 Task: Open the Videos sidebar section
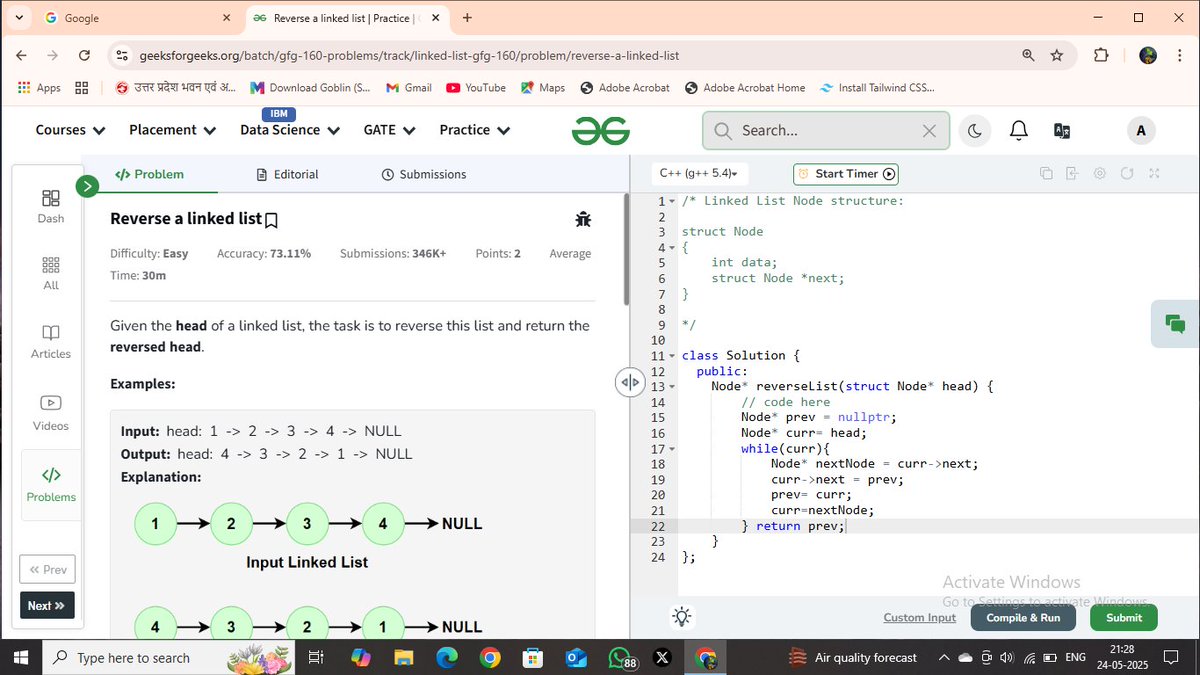pyautogui.click(x=50, y=413)
